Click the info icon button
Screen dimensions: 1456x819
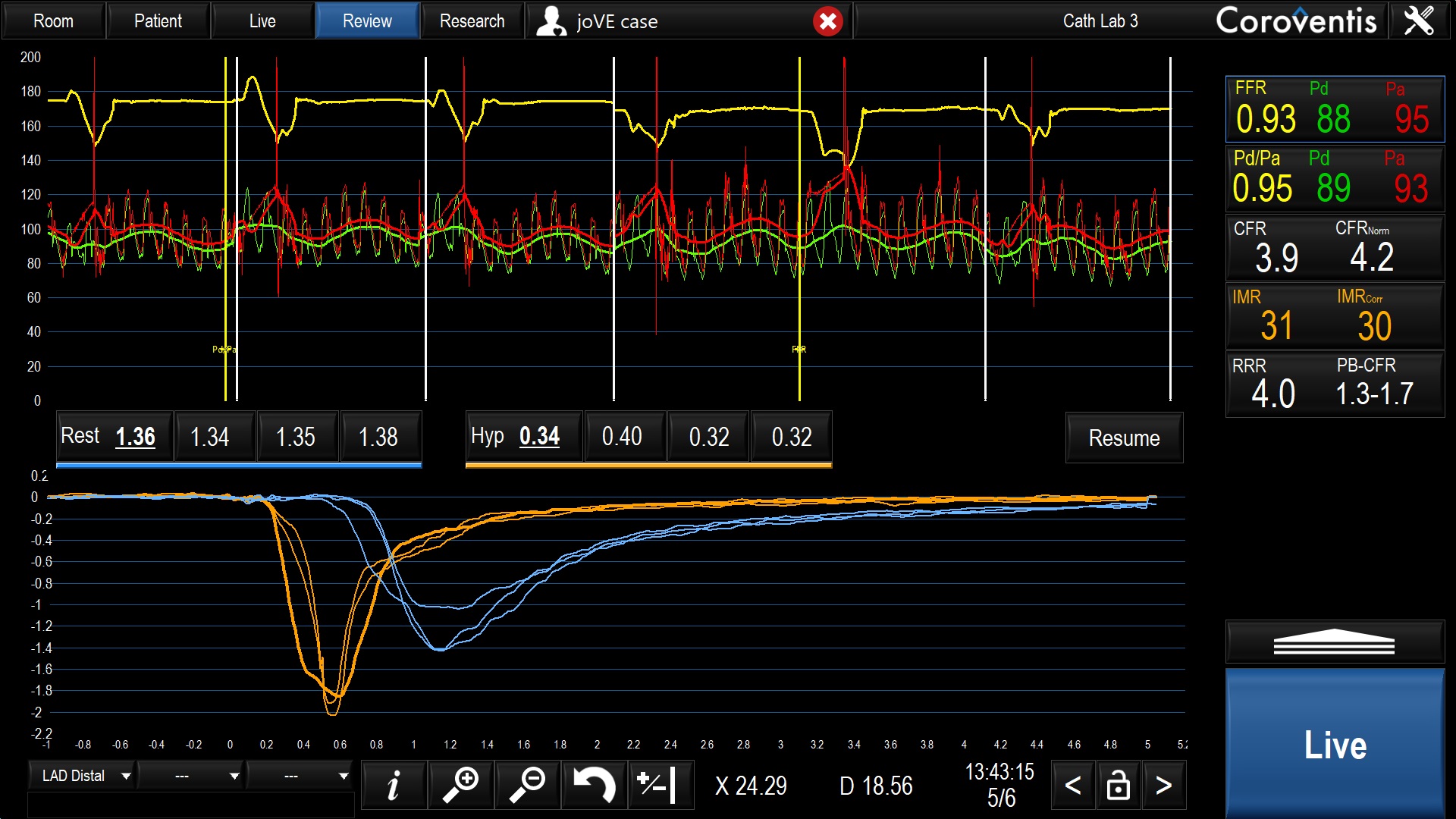tap(394, 785)
